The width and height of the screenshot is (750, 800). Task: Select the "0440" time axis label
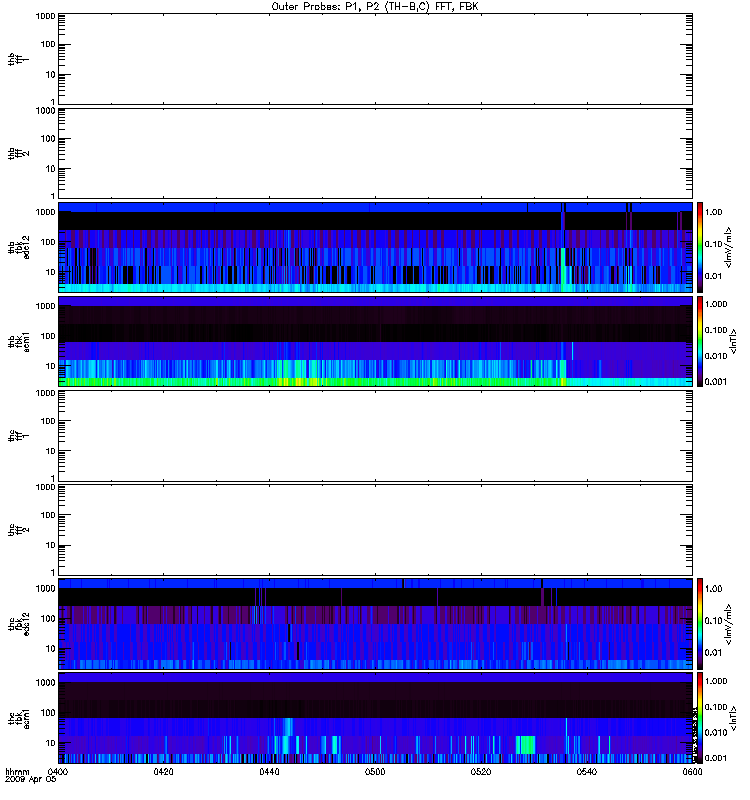(x=269, y=772)
